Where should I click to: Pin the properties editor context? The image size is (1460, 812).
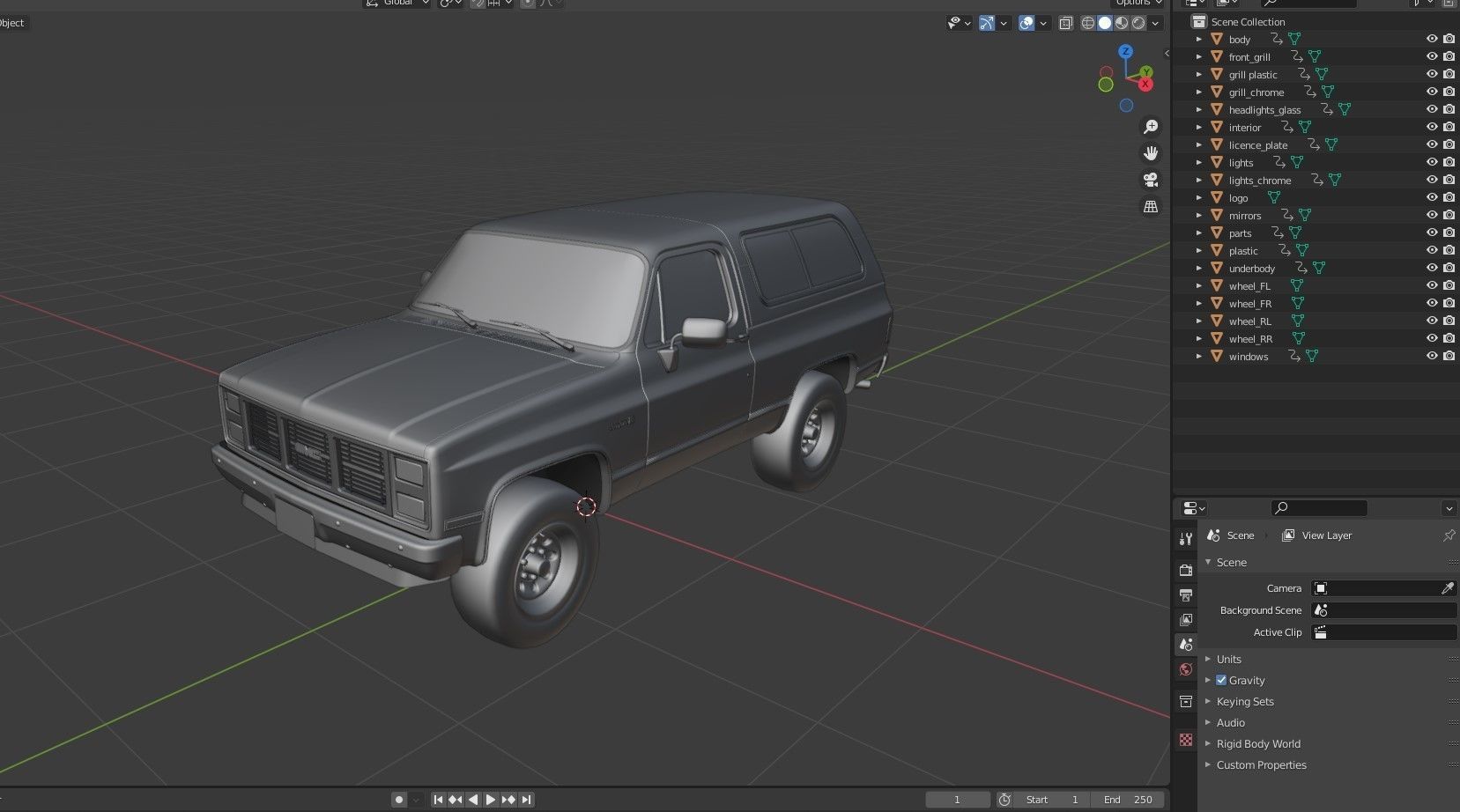tap(1449, 535)
